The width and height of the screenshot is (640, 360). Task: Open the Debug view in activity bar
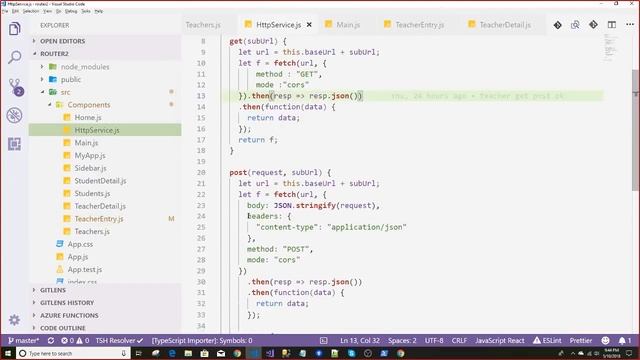15,115
